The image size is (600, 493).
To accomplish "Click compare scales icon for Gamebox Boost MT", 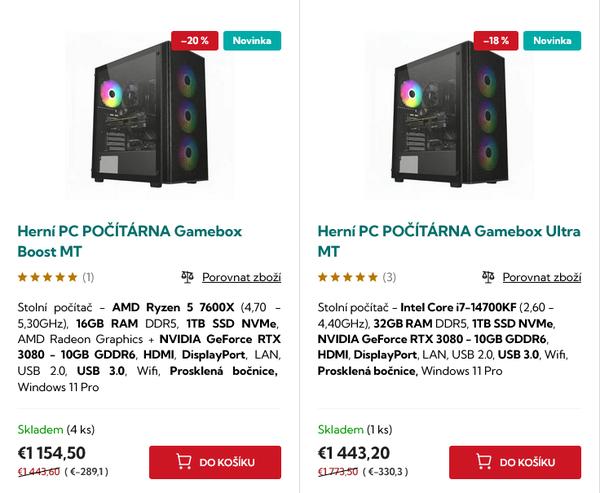I will point(187,277).
